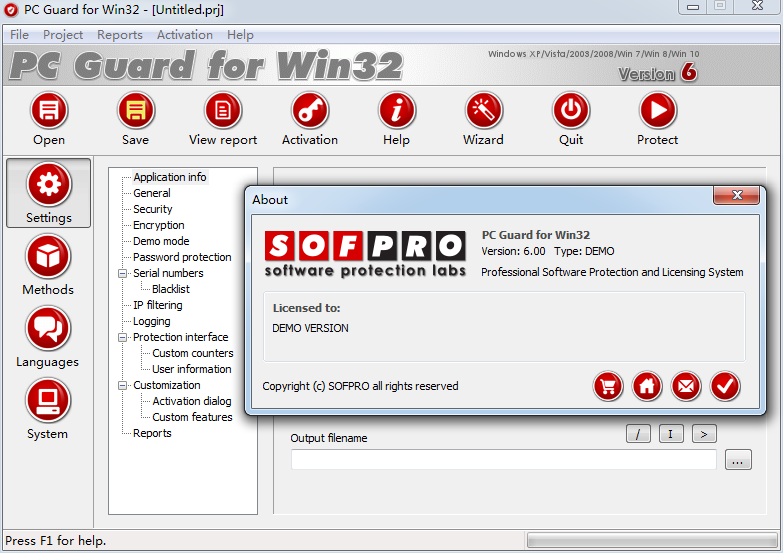Click the DEMO VERSION license text

point(311,328)
